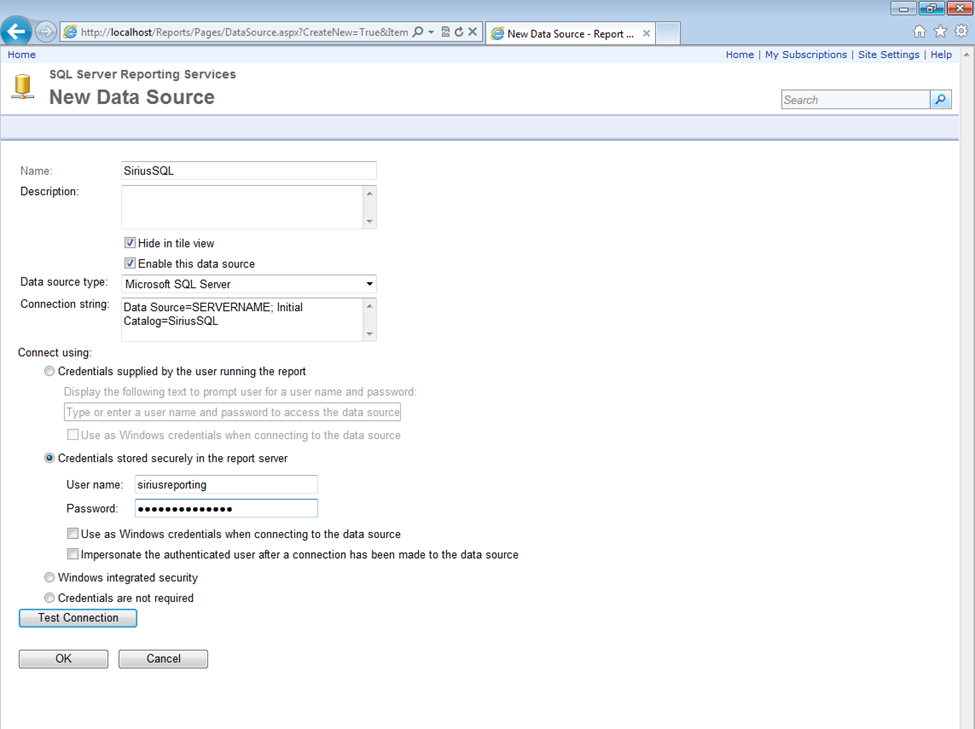
Task: Click the browser Forward arrow button
Action: (46, 32)
